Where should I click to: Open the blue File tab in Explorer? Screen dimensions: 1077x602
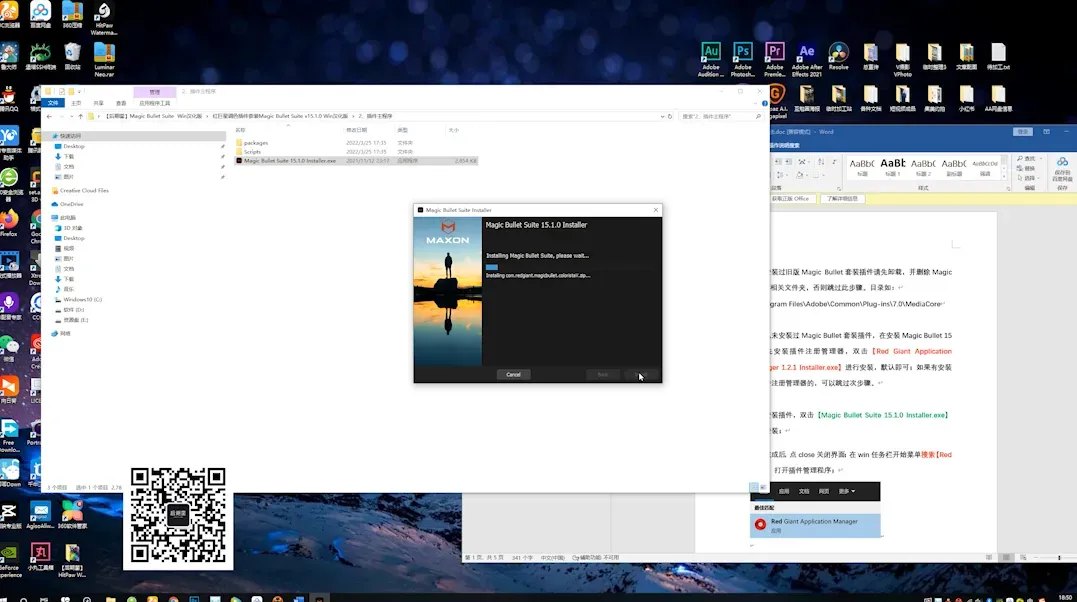(x=51, y=103)
